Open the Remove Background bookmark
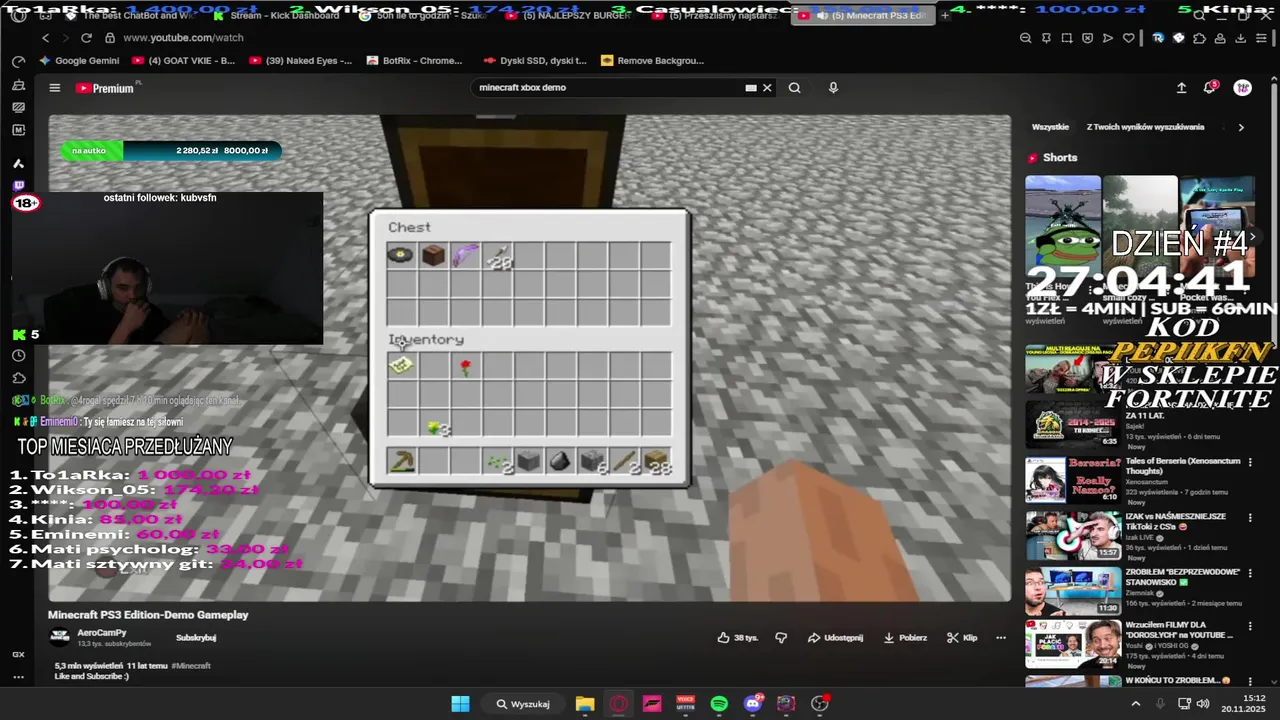 point(653,60)
